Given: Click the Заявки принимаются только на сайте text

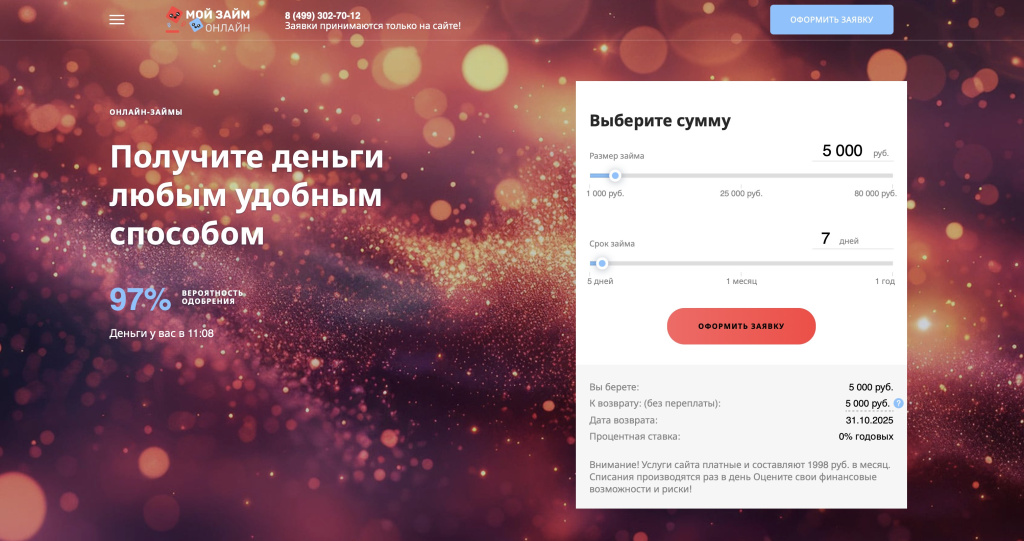Looking at the screenshot, I should [373, 26].
